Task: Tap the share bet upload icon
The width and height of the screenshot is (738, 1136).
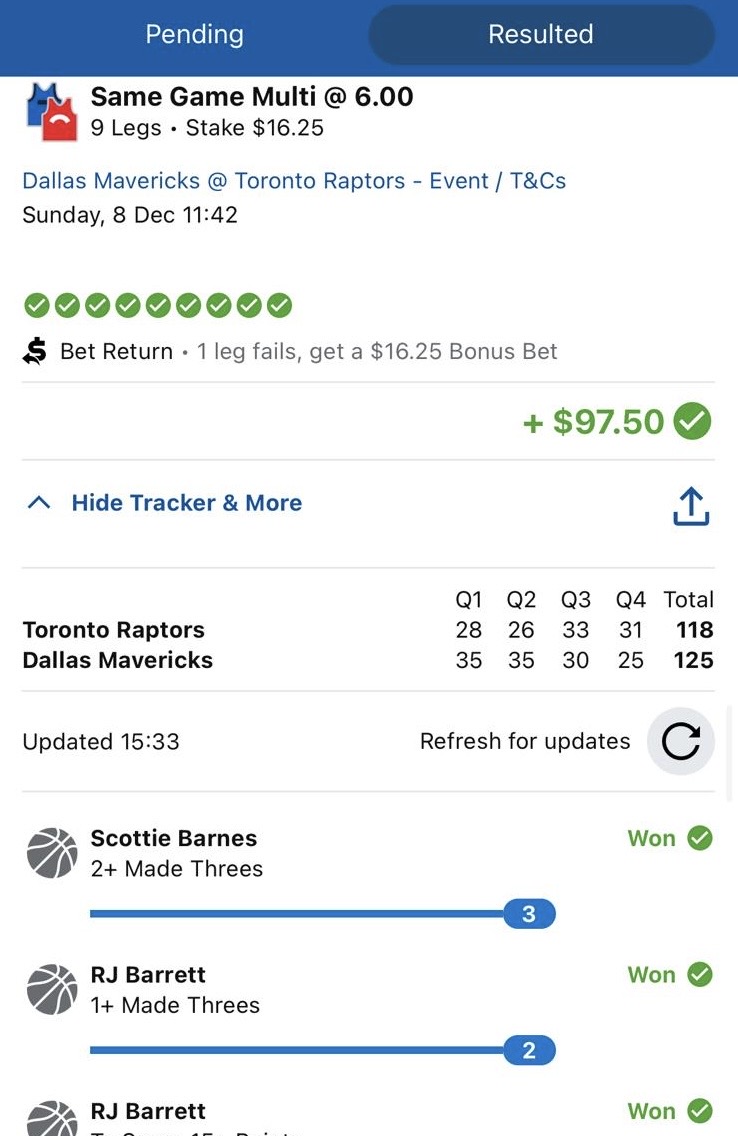Action: (691, 506)
